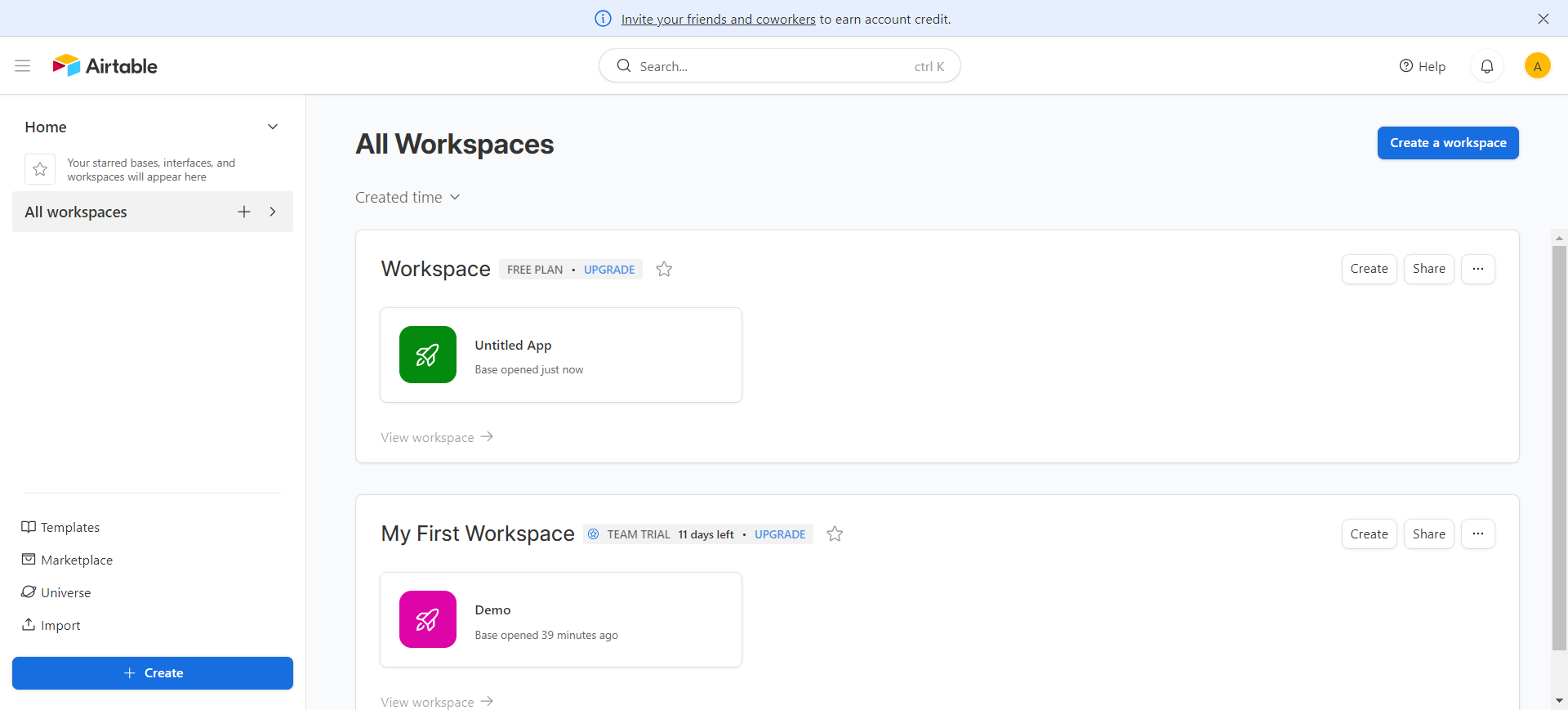Image resolution: width=1568 pixels, height=710 pixels.
Task: Click plus icon beside All workspaces
Action: [x=244, y=212]
